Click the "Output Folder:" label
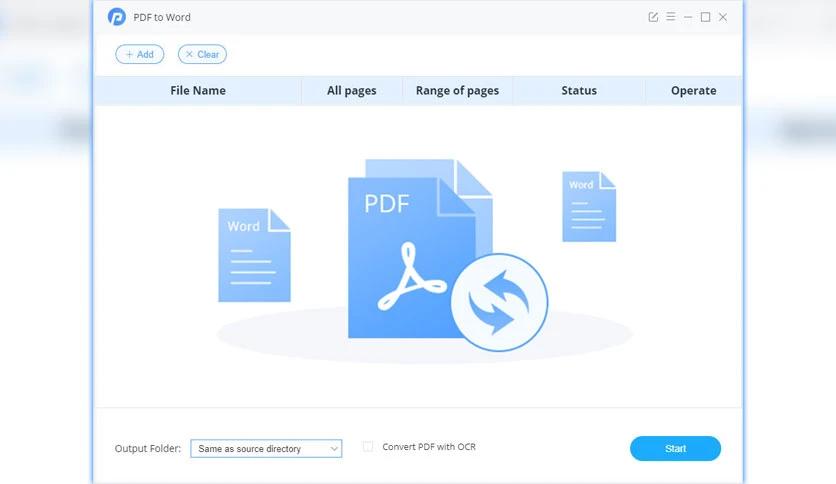836x484 pixels. [x=148, y=448]
